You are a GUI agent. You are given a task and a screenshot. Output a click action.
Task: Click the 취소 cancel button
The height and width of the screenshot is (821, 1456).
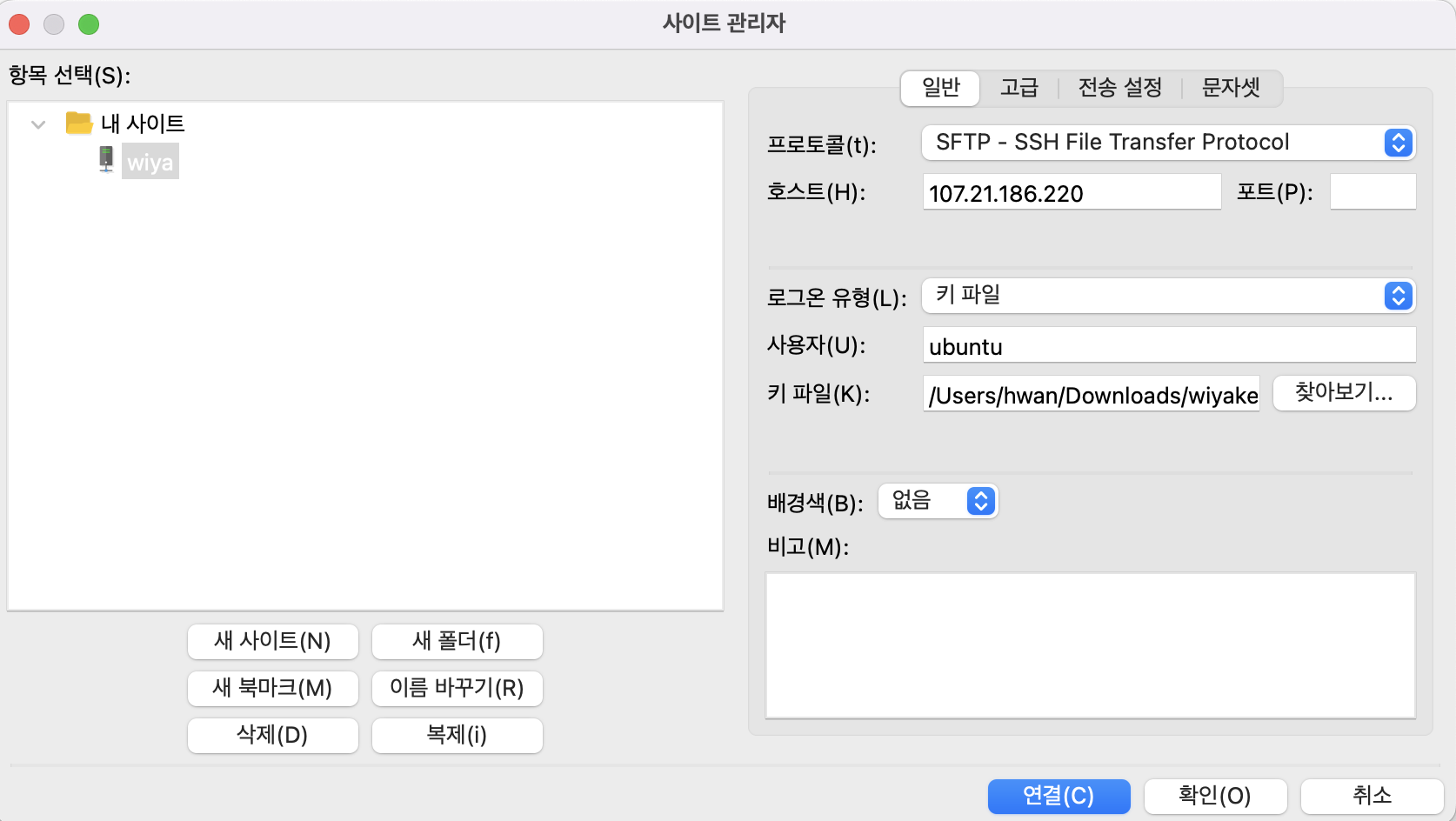coord(1373,797)
